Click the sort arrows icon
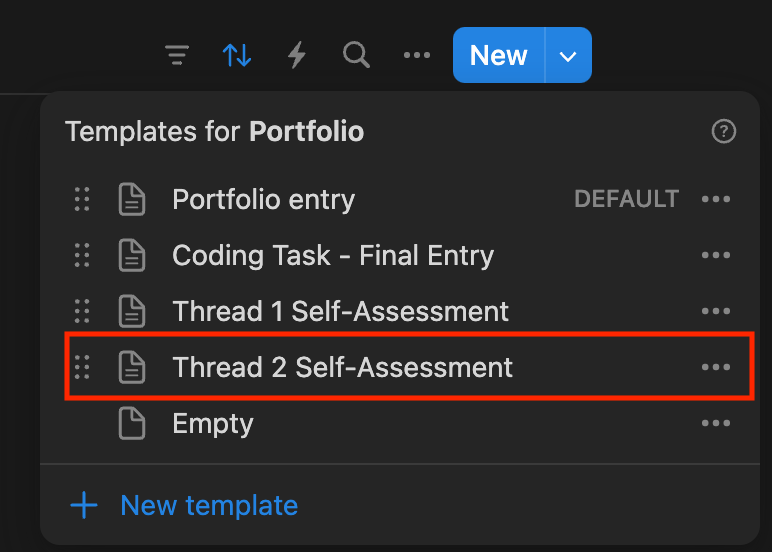The height and width of the screenshot is (552, 772). coord(237,55)
